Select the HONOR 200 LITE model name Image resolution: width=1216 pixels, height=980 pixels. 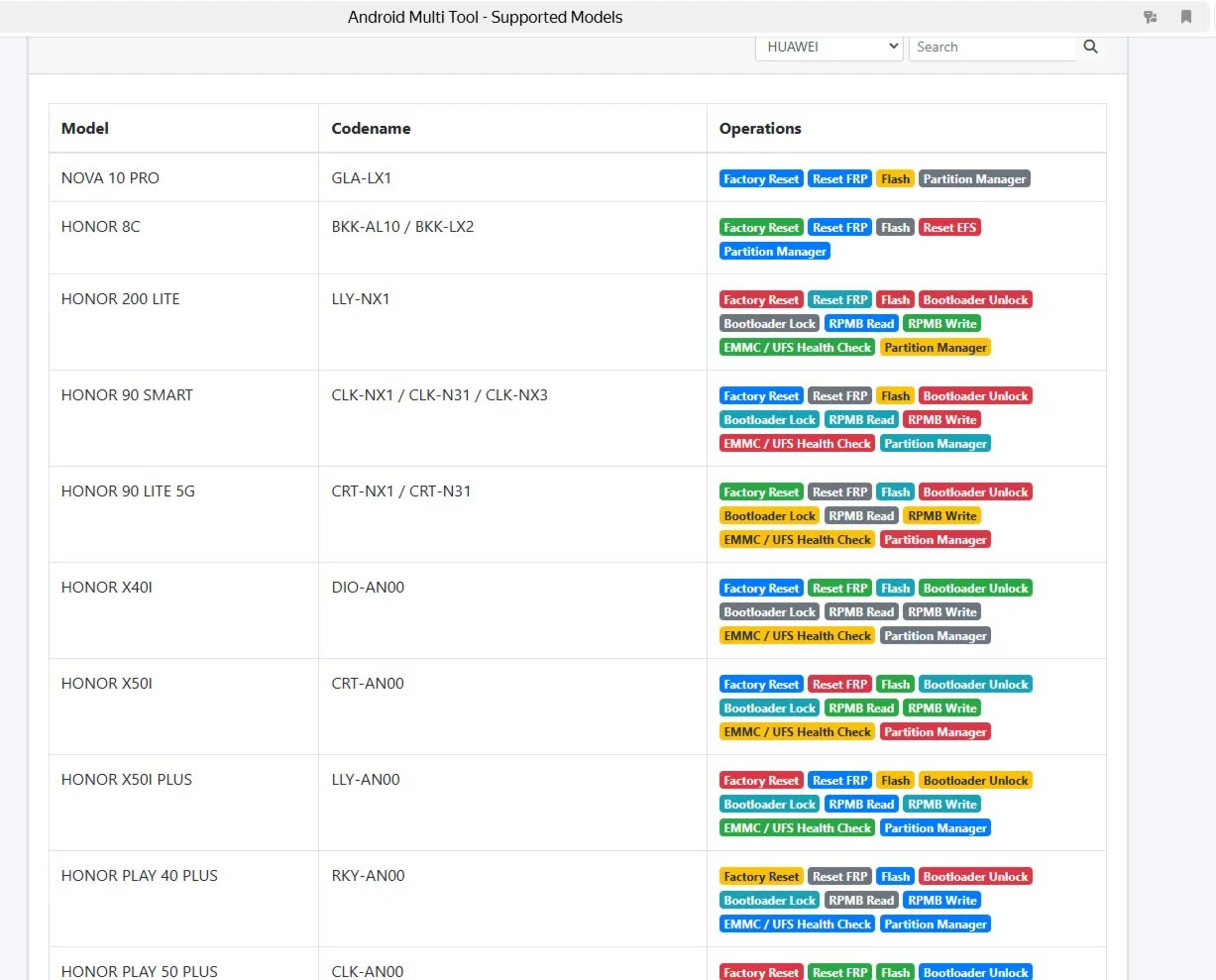click(x=121, y=299)
